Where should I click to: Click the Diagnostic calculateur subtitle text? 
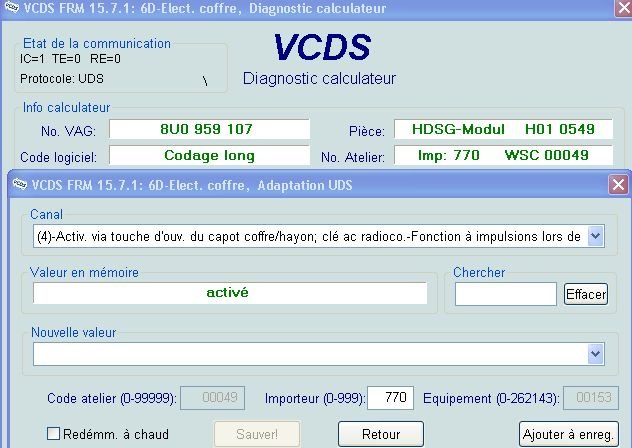click(x=319, y=79)
